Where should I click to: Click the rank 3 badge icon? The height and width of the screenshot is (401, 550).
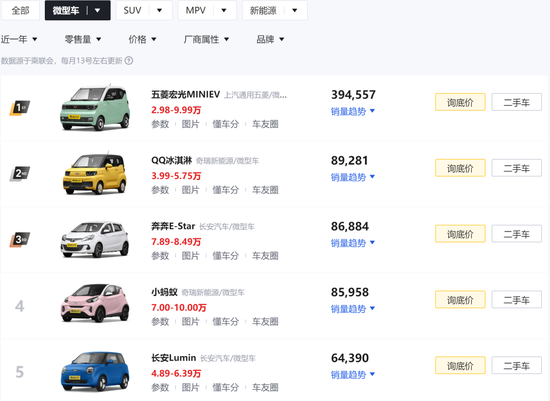(20, 239)
